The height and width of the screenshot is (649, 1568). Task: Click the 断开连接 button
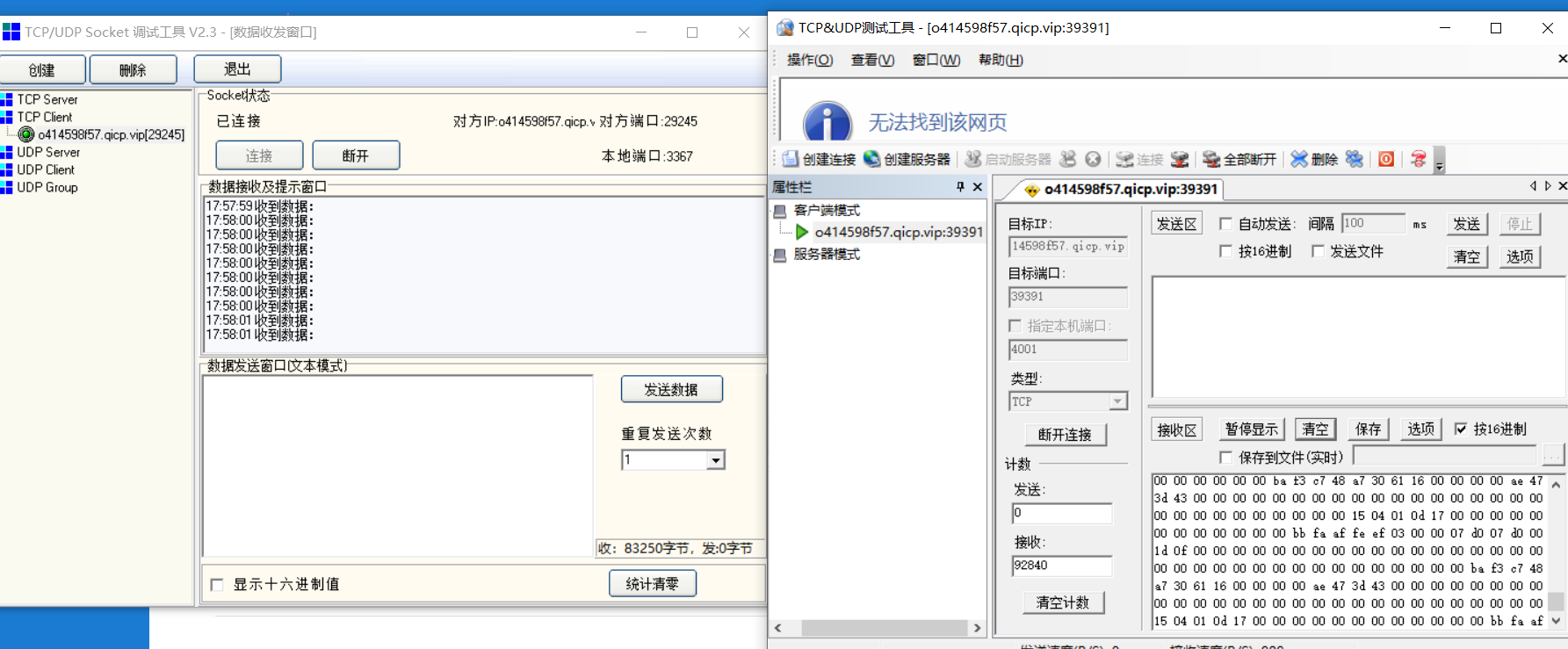(x=1066, y=435)
